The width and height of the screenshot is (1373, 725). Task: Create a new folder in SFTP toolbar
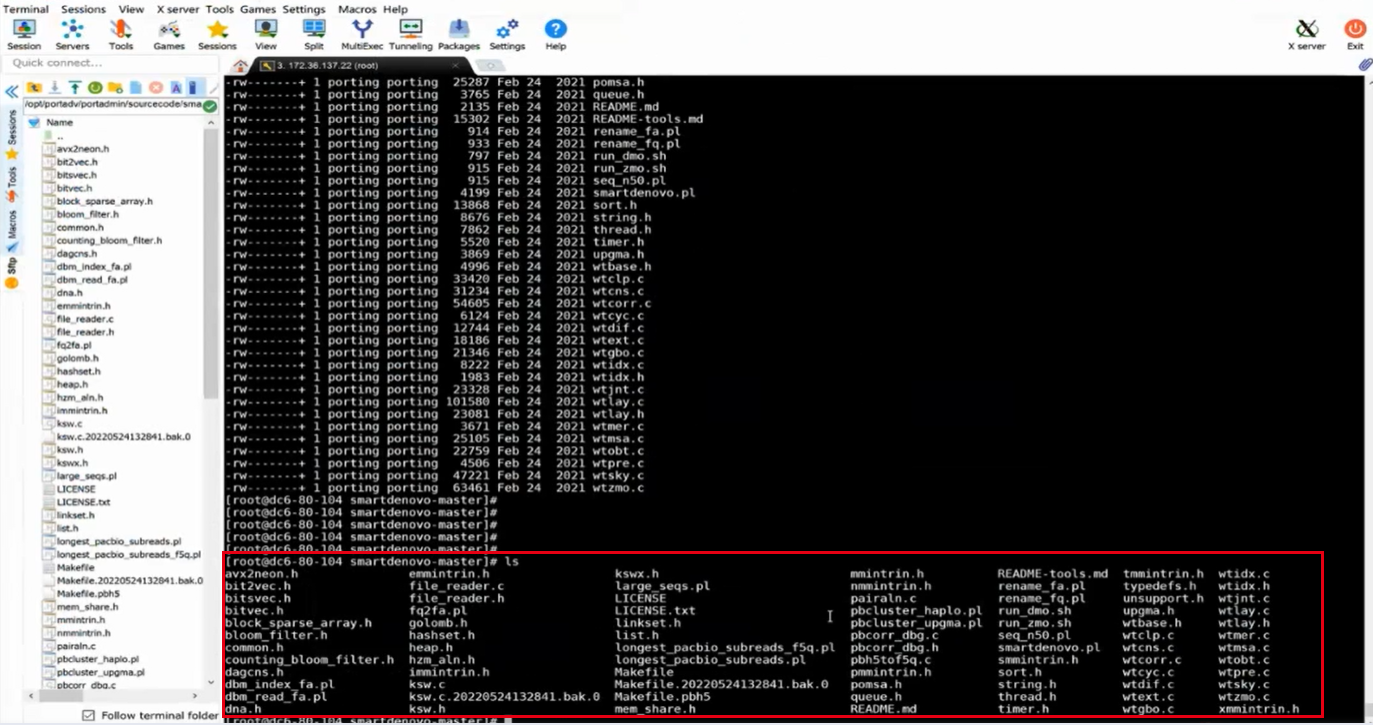[115, 88]
